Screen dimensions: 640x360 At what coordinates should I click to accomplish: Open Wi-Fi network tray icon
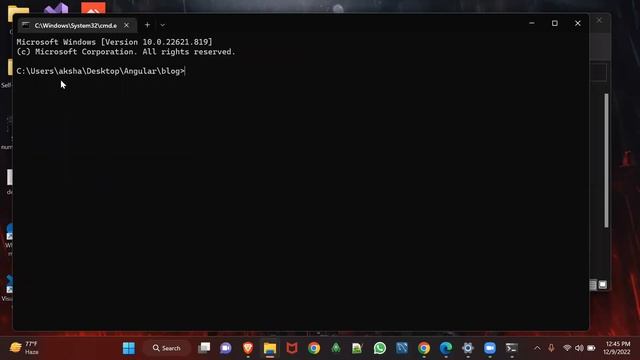point(567,348)
